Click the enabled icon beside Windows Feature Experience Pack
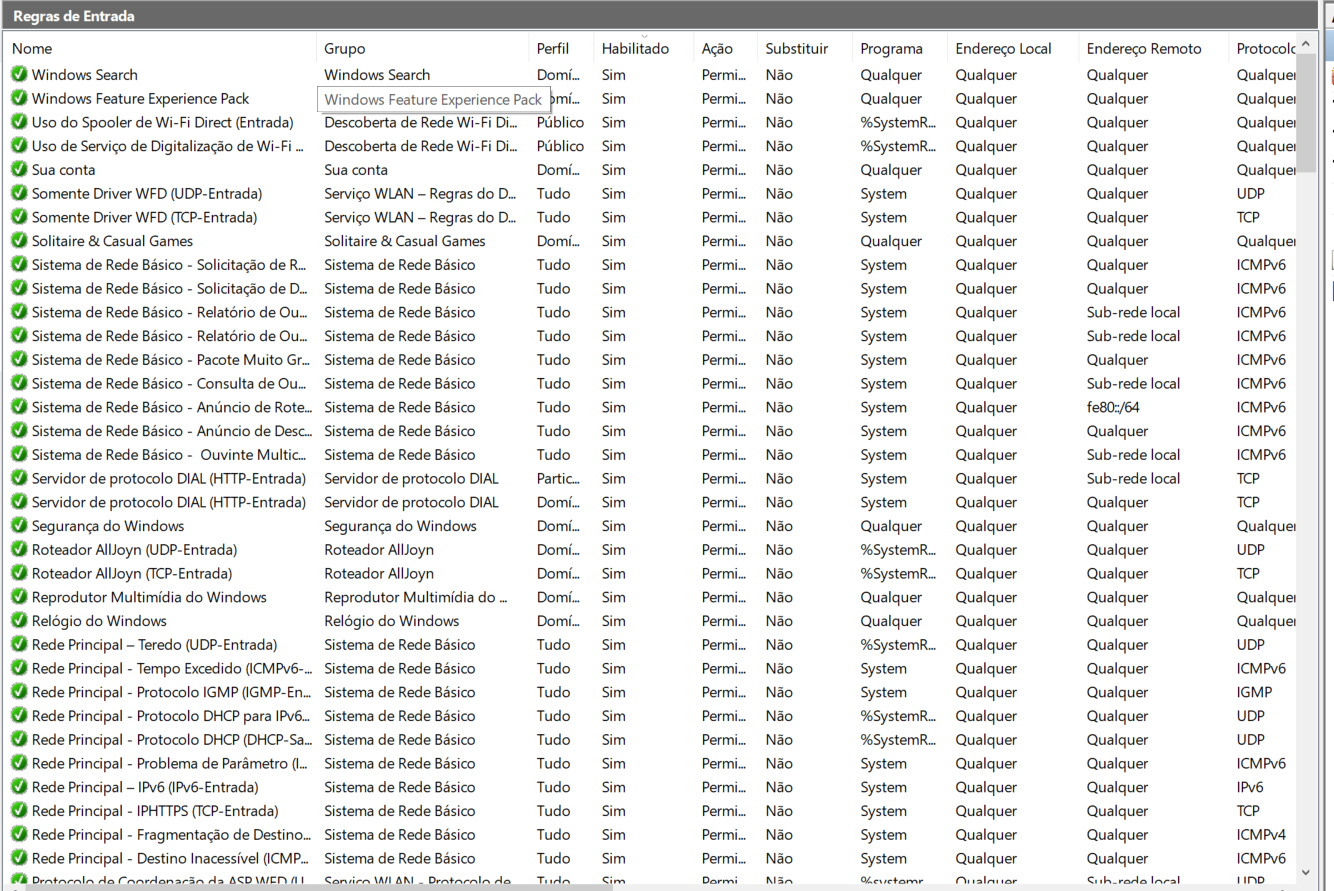Screen dimensions: 1334x891 point(19,98)
